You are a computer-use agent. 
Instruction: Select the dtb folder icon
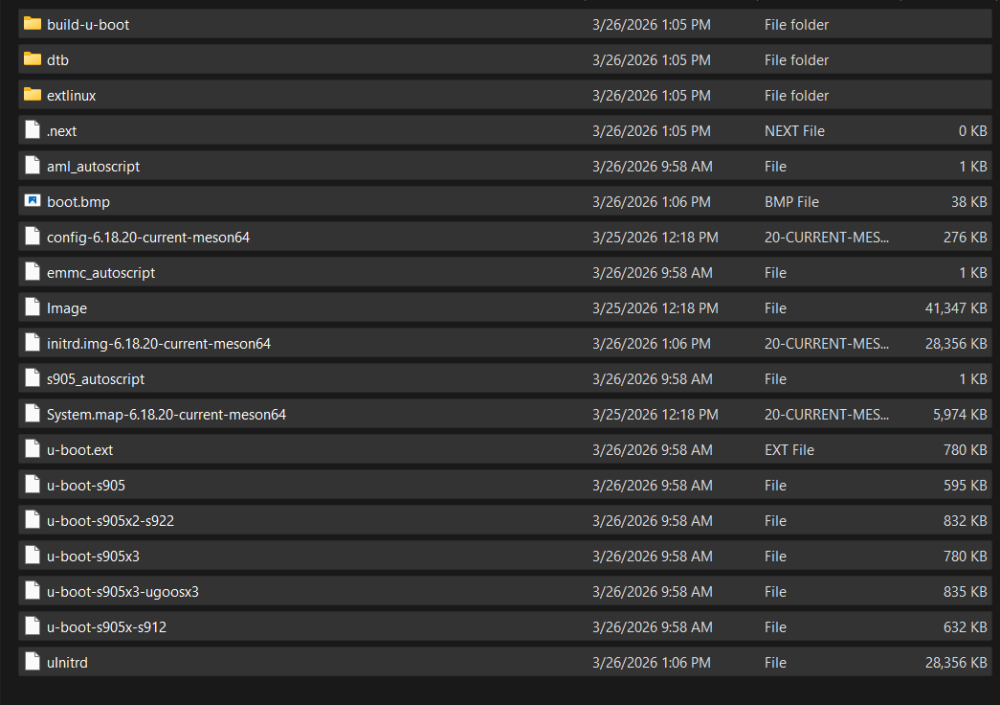pos(32,60)
